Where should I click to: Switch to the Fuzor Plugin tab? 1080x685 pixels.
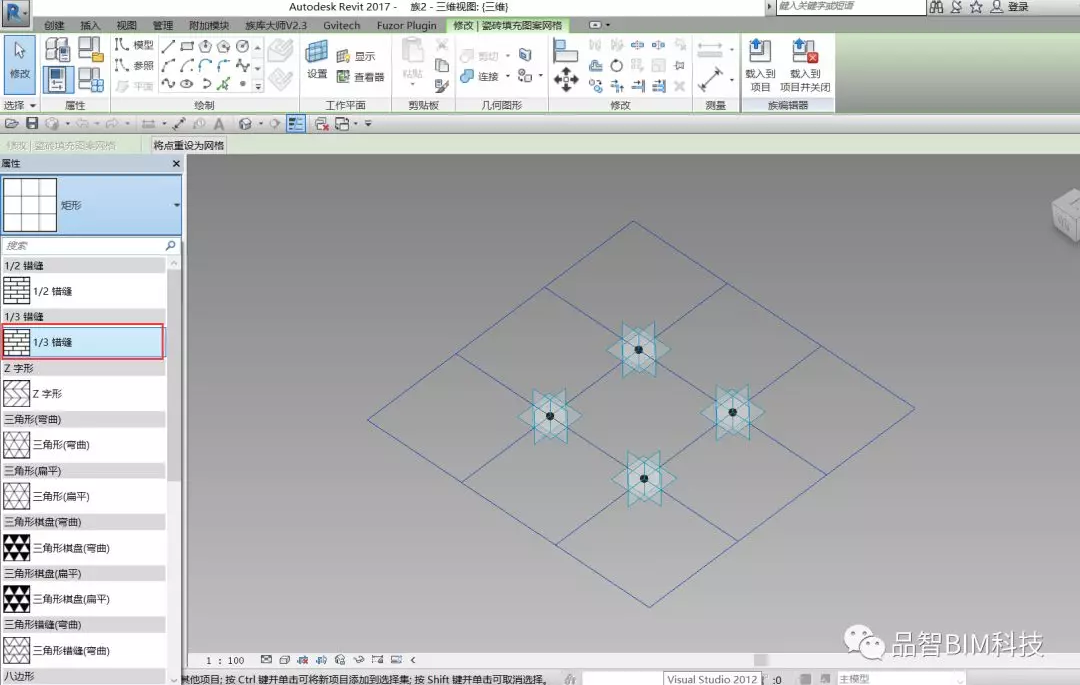406,25
